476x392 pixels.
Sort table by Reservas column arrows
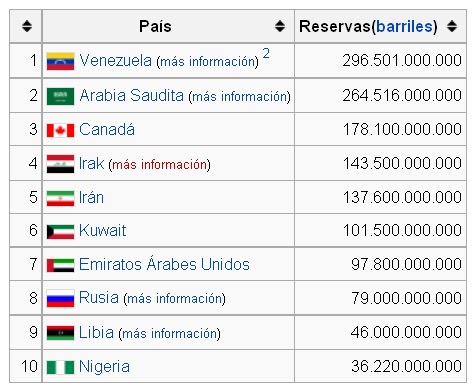point(452,26)
